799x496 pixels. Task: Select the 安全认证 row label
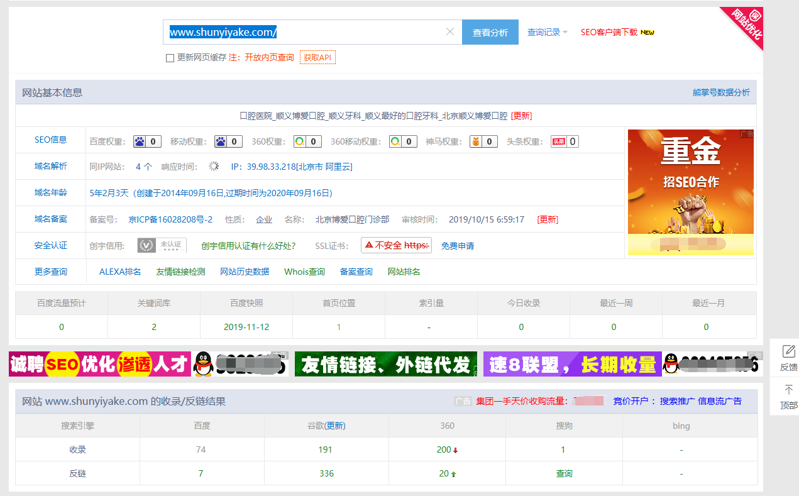click(x=50, y=246)
